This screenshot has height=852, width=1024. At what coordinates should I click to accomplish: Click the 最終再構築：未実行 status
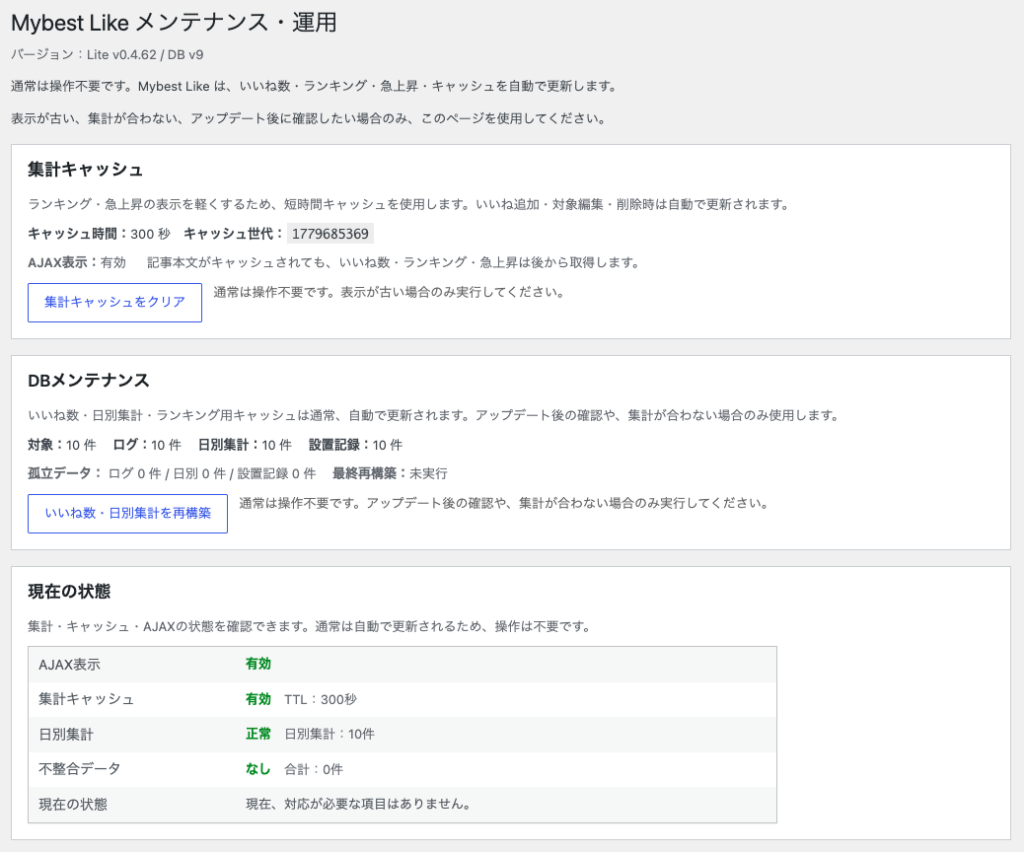390,473
